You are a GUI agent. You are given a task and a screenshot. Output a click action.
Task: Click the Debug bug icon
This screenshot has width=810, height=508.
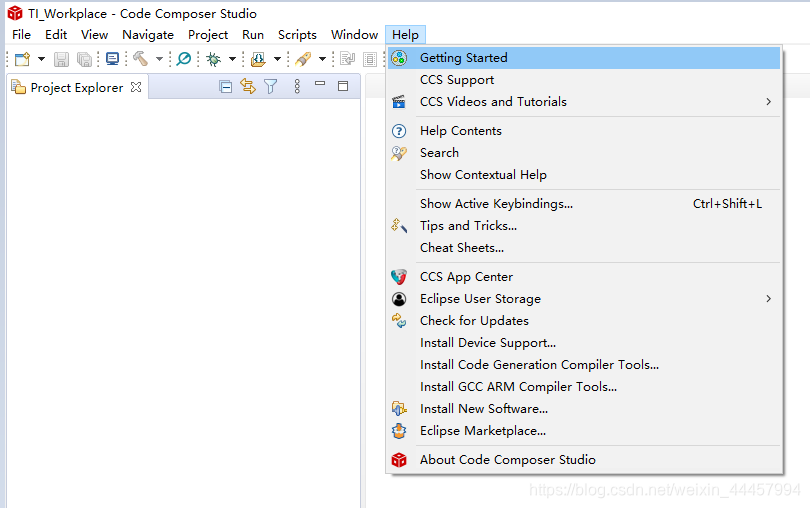click(x=213, y=59)
